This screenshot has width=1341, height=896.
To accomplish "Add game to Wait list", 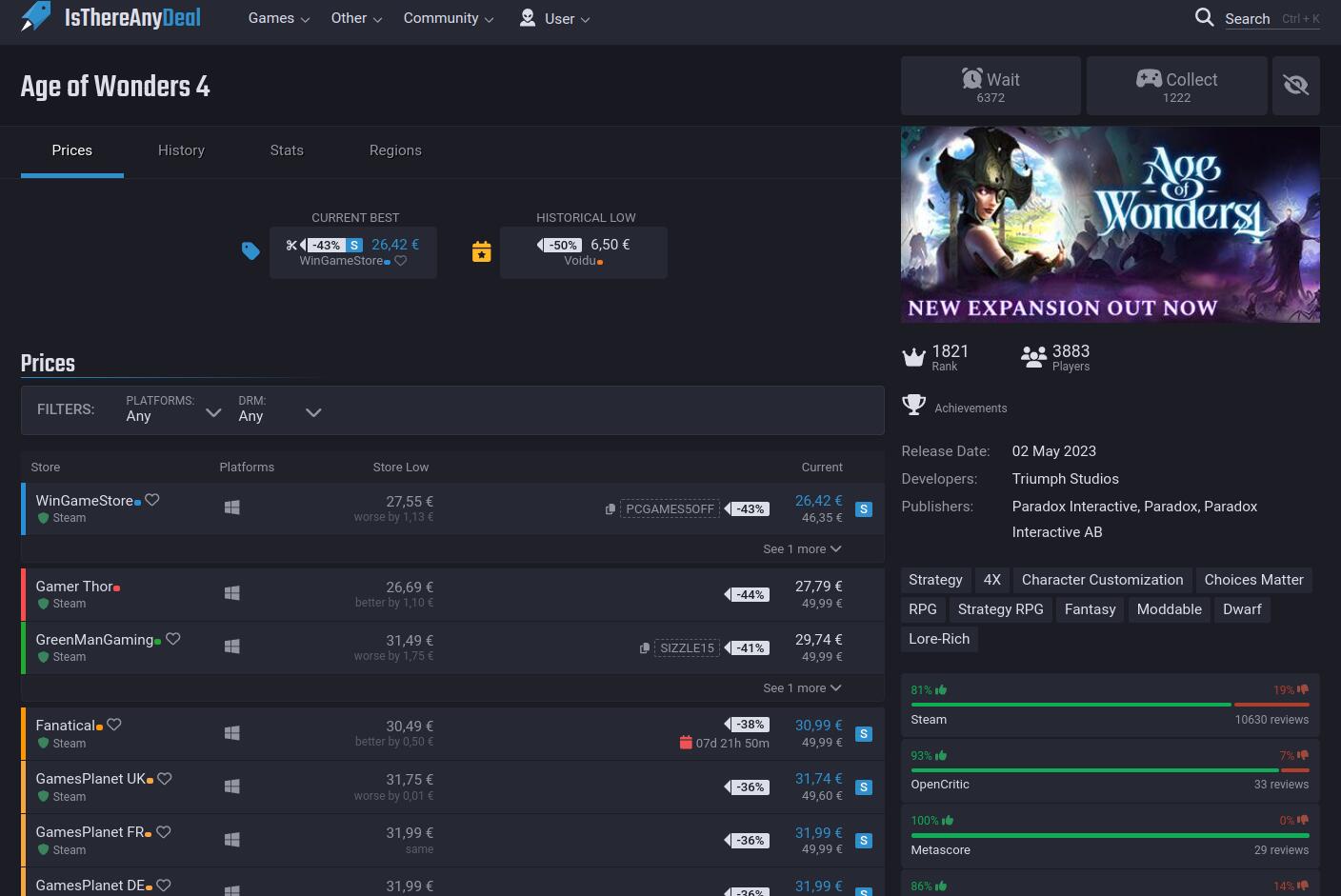I will point(991,86).
